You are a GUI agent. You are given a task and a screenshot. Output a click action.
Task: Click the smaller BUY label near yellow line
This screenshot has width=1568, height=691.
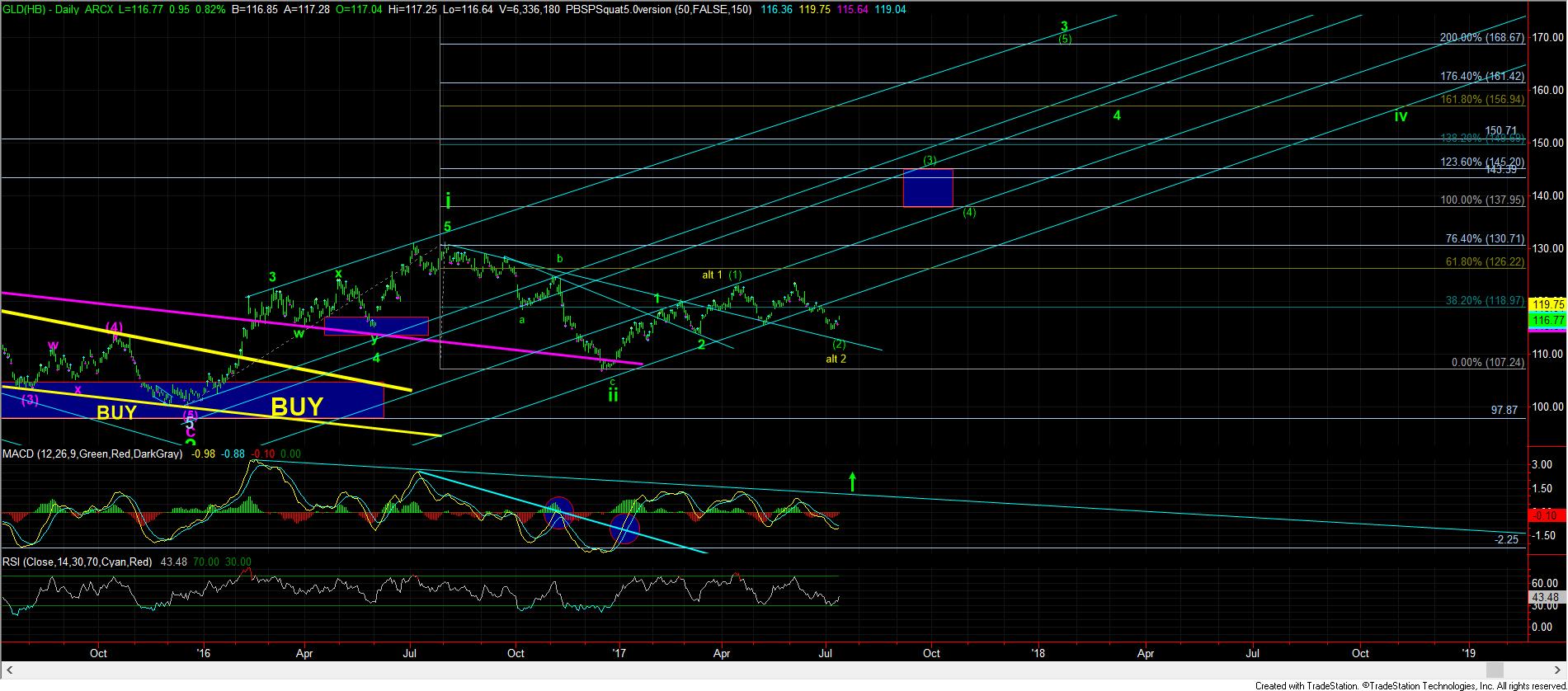[x=116, y=412]
